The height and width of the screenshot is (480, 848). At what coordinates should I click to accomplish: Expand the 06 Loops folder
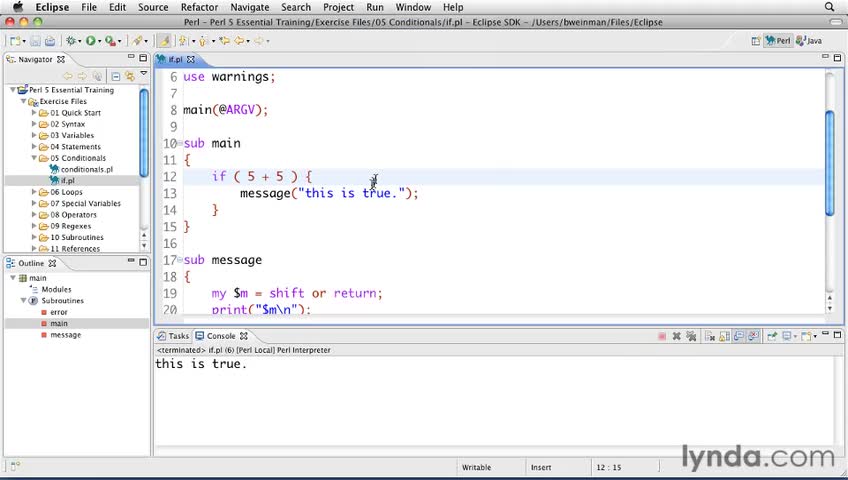34,192
